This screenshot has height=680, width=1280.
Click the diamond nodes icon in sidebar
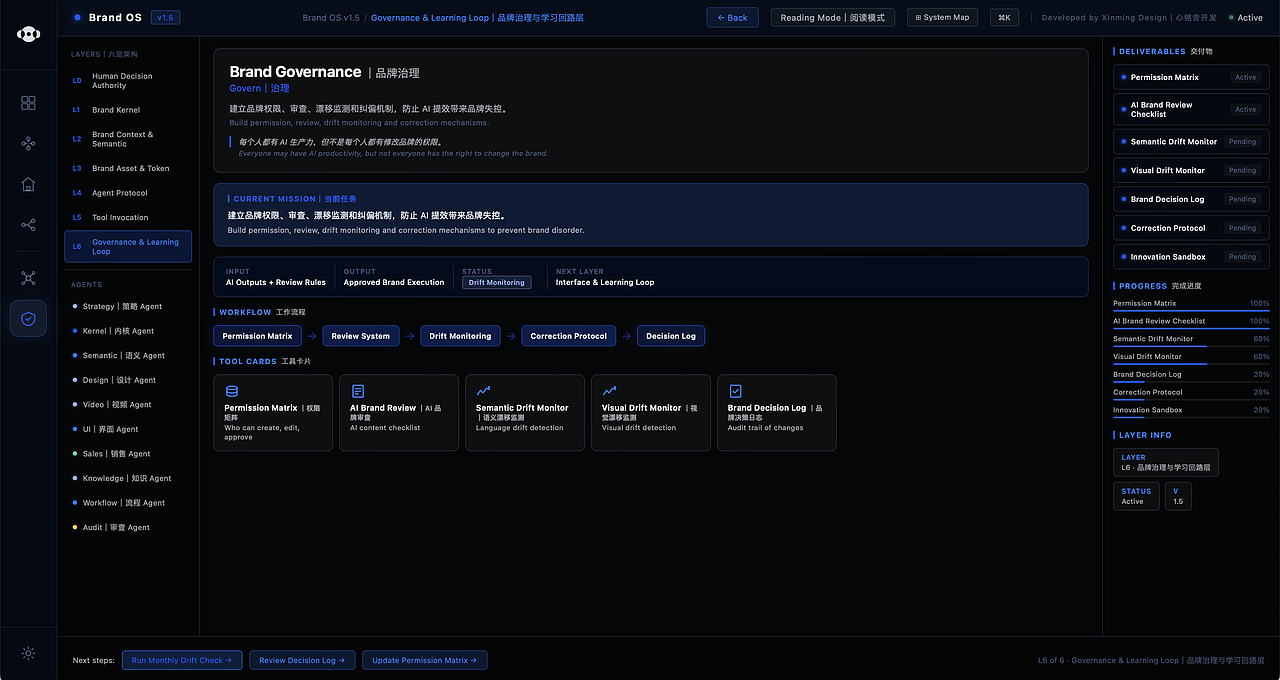(28, 144)
